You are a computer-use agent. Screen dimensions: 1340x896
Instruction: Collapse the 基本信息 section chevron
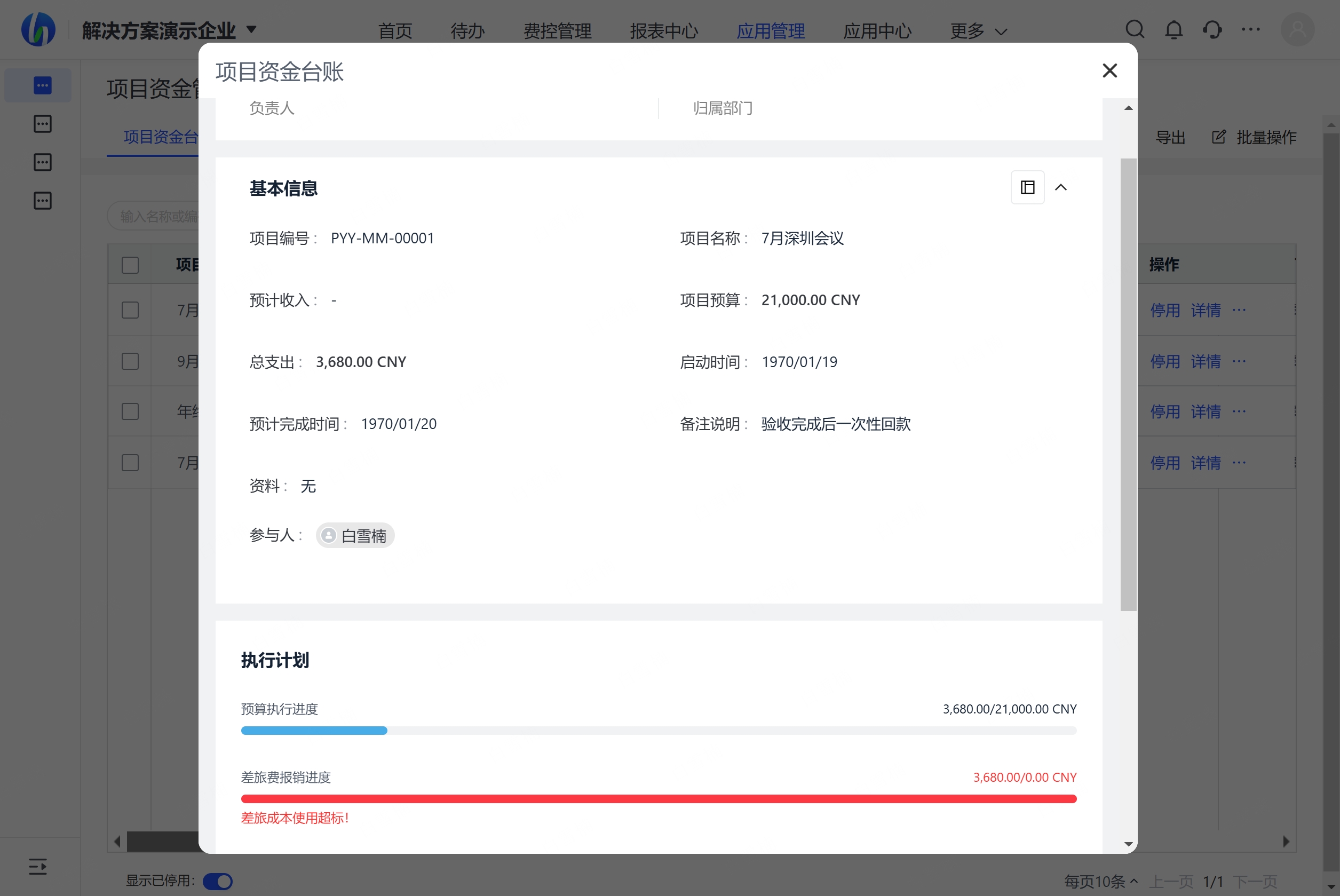[x=1060, y=187]
